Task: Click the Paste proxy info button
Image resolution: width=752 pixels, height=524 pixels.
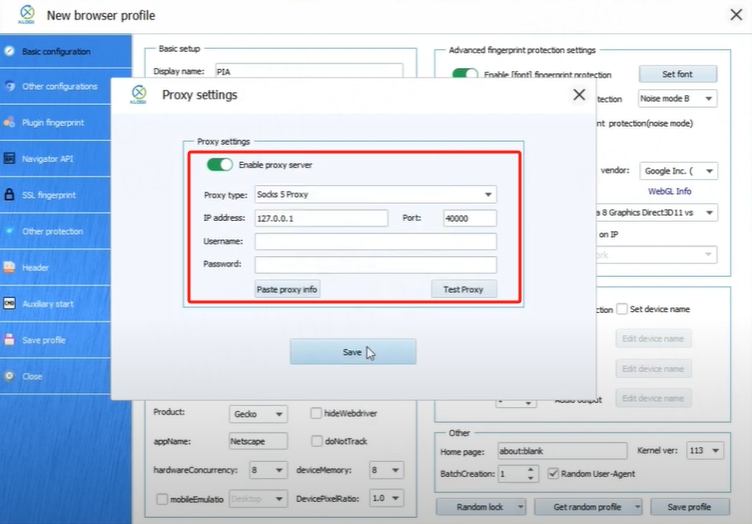Action: [287, 289]
